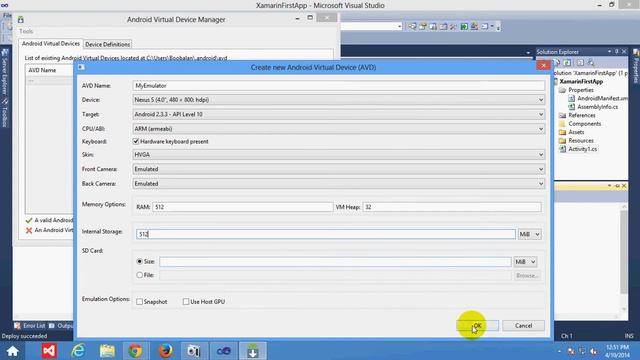Click the first icon in Visual Studio toolbar group
Image resolution: width=640 pixels, height=360 pixels.
tap(412, 27)
